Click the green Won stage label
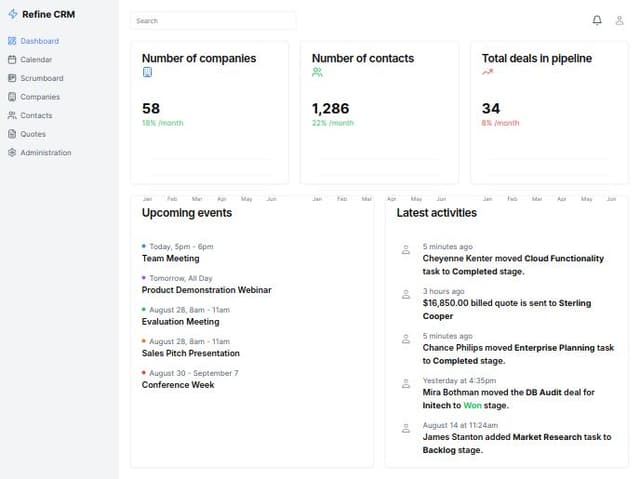The width and height of the screenshot is (640, 479). [472, 406]
